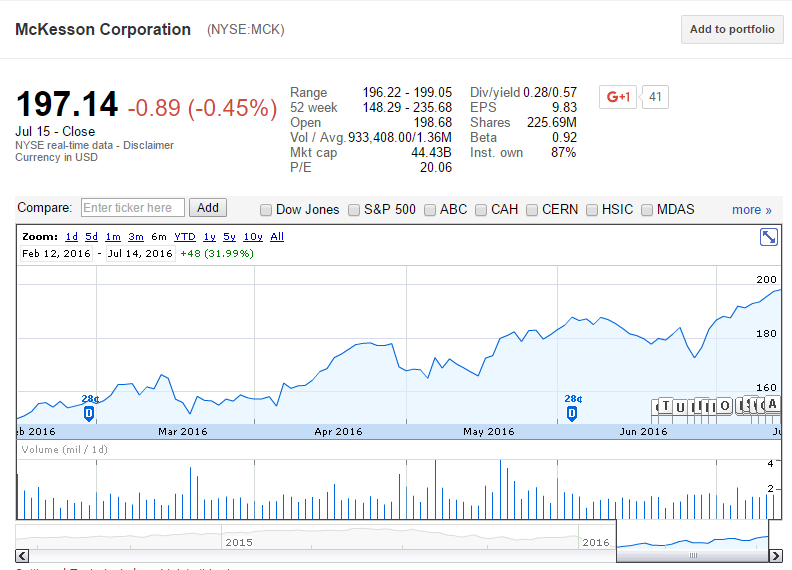Click the G+1 share button
The height and width of the screenshot is (570, 792).
618,97
